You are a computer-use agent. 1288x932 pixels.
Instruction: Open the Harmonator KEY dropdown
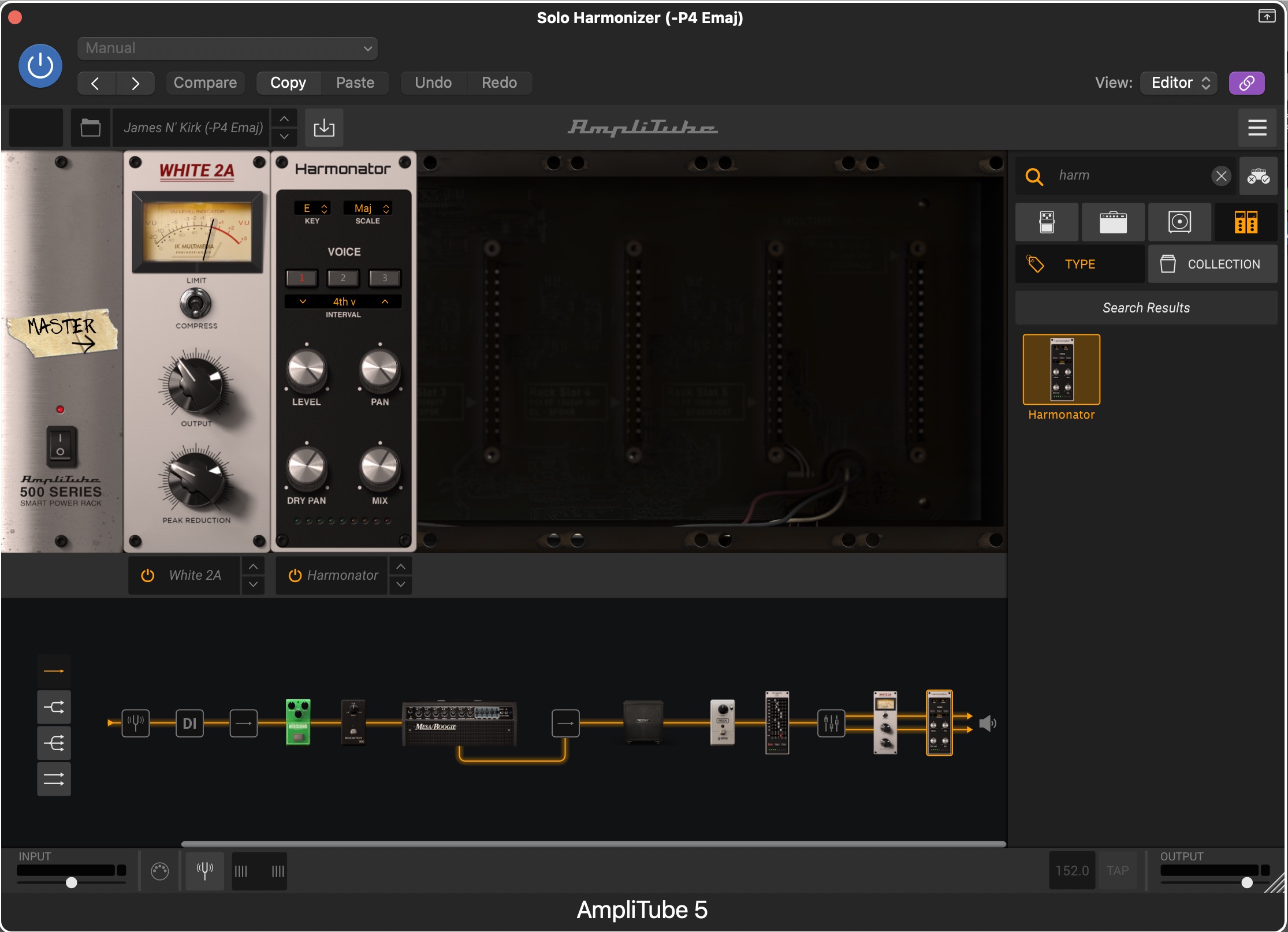pyautogui.click(x=312, y=208)
